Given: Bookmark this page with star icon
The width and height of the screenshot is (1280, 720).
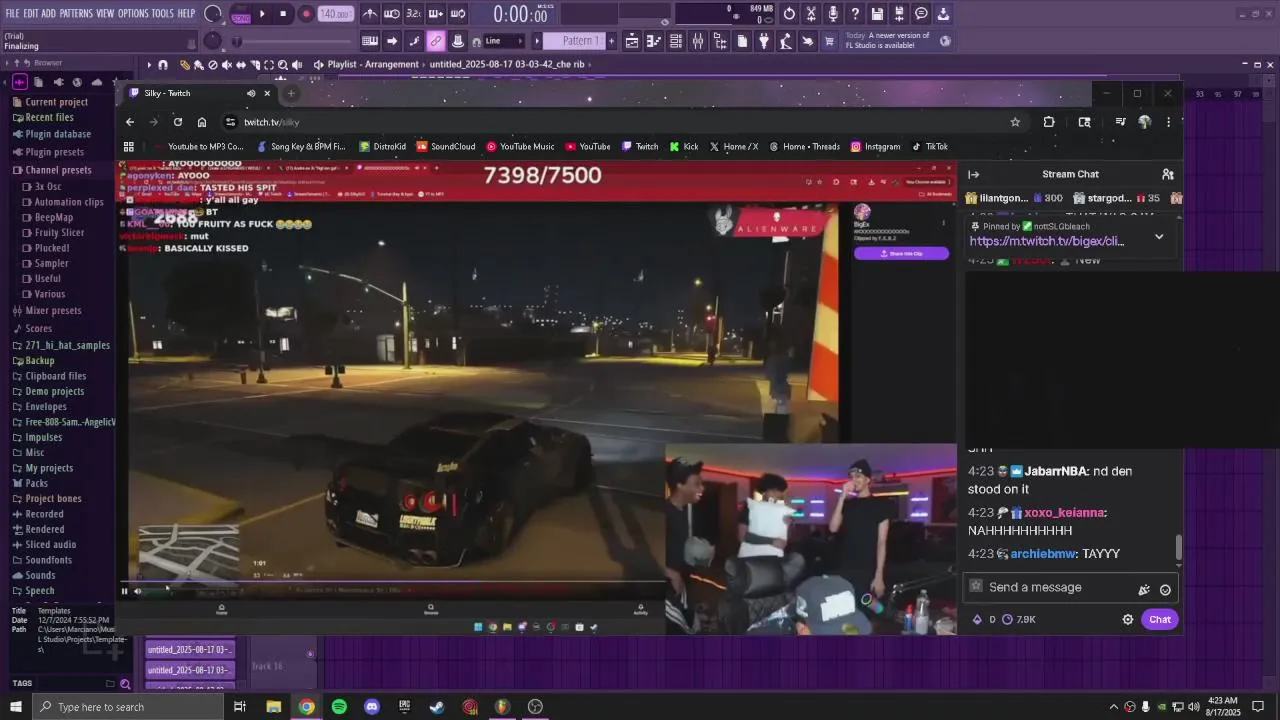Looking at the screenshot, I should (1015, 122).
